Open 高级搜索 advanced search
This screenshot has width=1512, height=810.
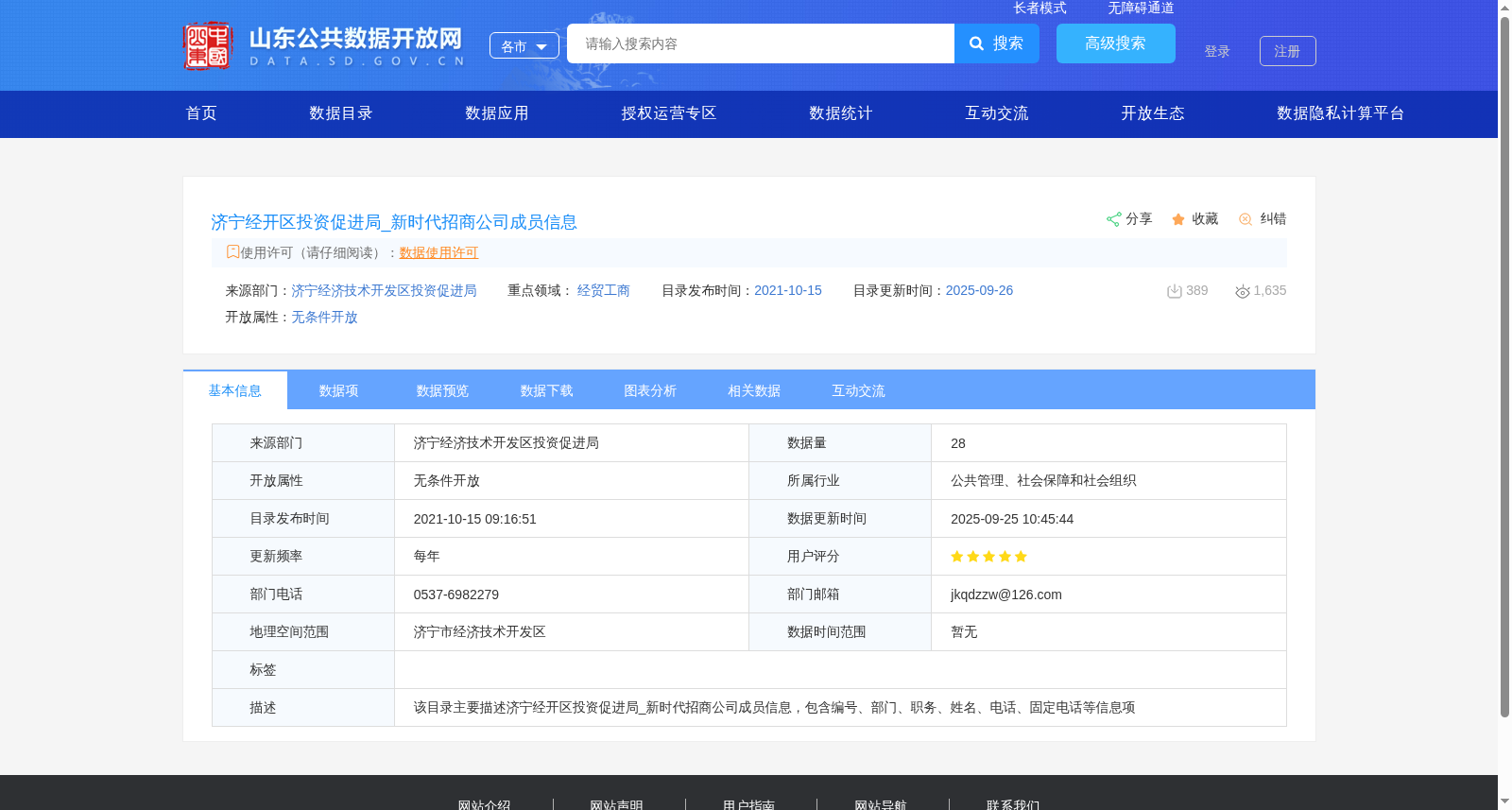(1116, 43)
